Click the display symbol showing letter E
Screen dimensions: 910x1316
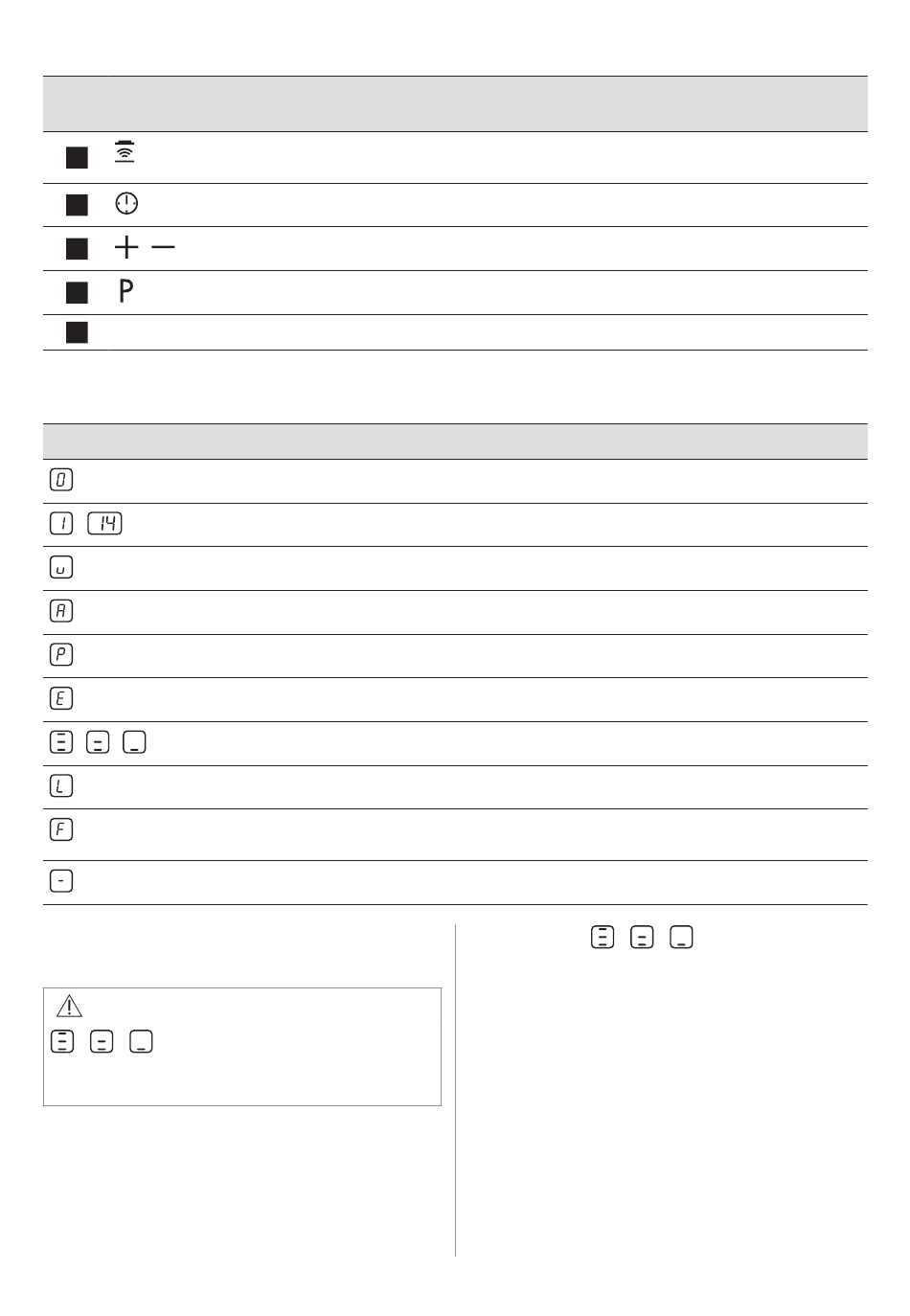click(x=61, y=698)
